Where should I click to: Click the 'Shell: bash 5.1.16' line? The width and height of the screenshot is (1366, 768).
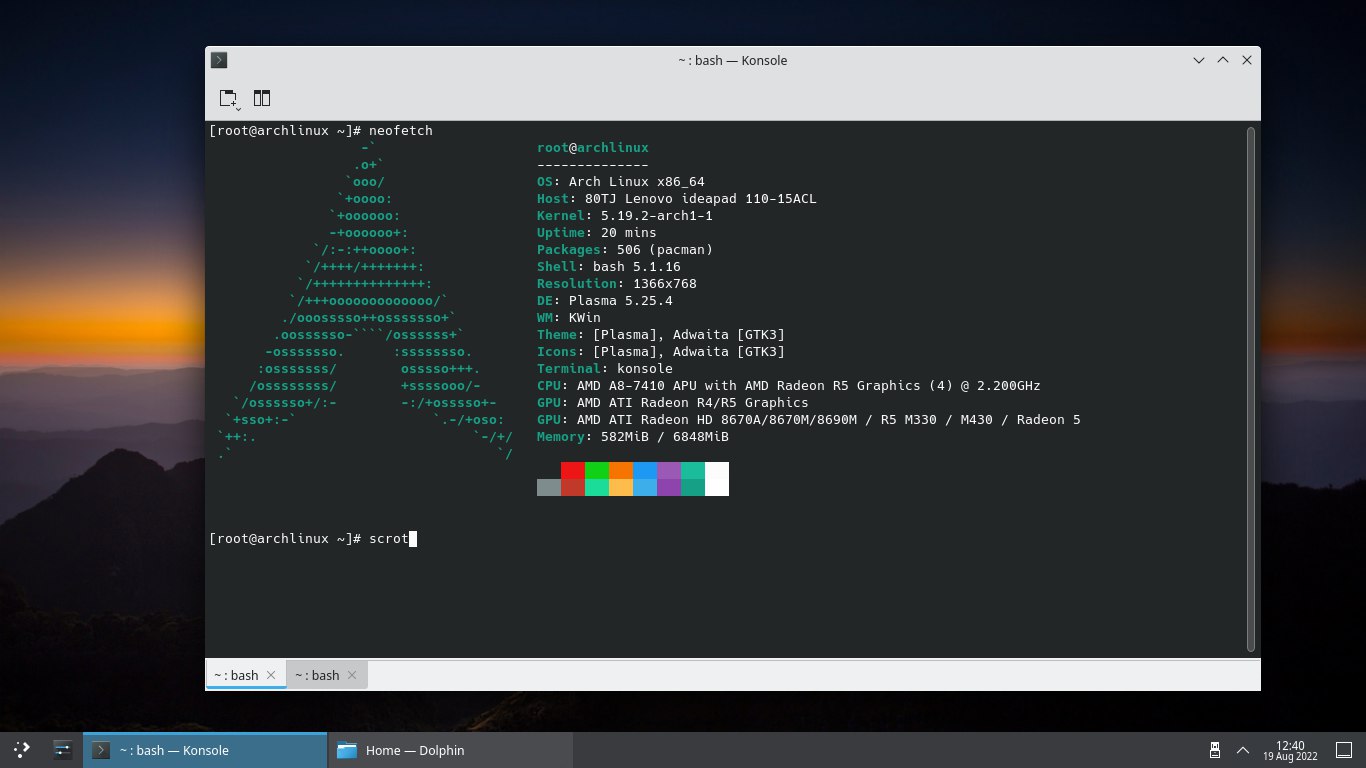(609, 267)
